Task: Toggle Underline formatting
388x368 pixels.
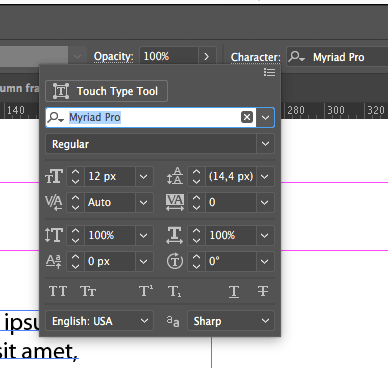Action: click(234, 292)
